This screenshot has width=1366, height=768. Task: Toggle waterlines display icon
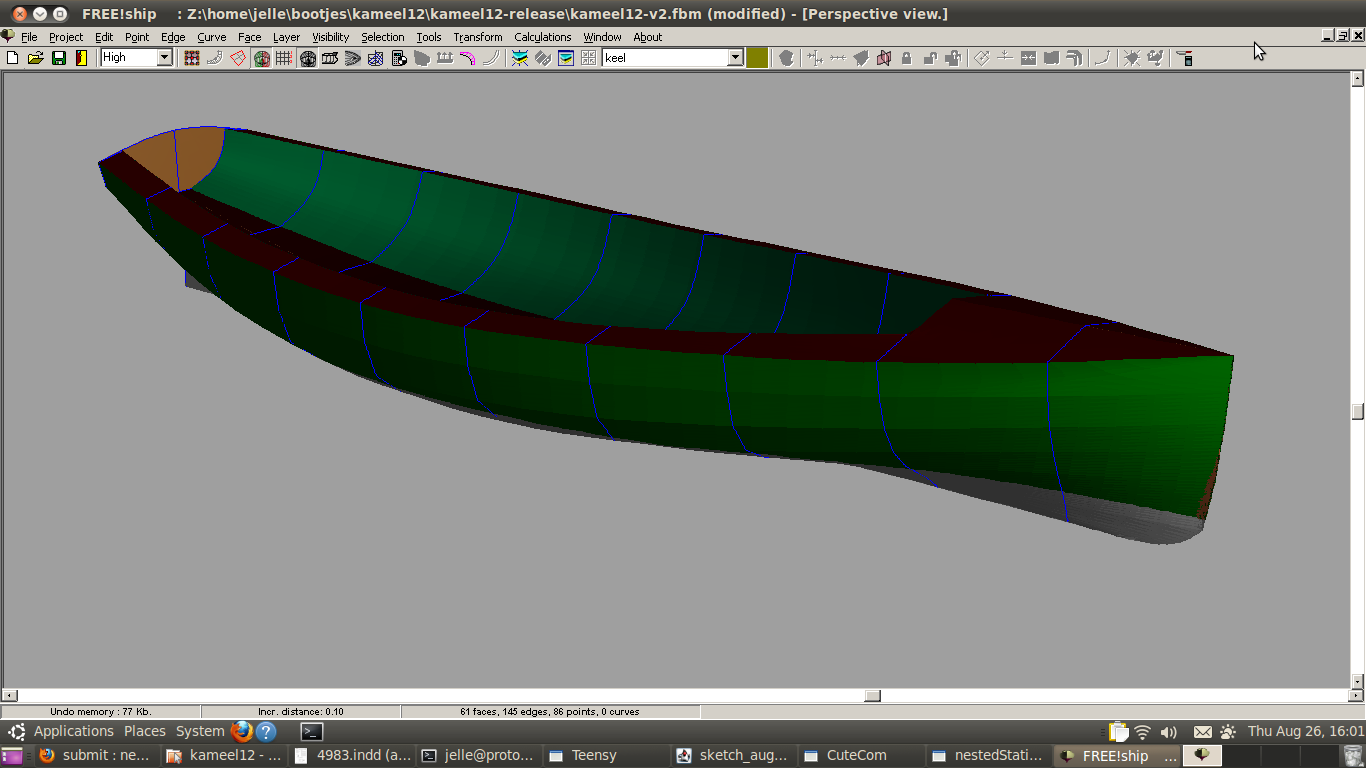(x=354, y=58)
